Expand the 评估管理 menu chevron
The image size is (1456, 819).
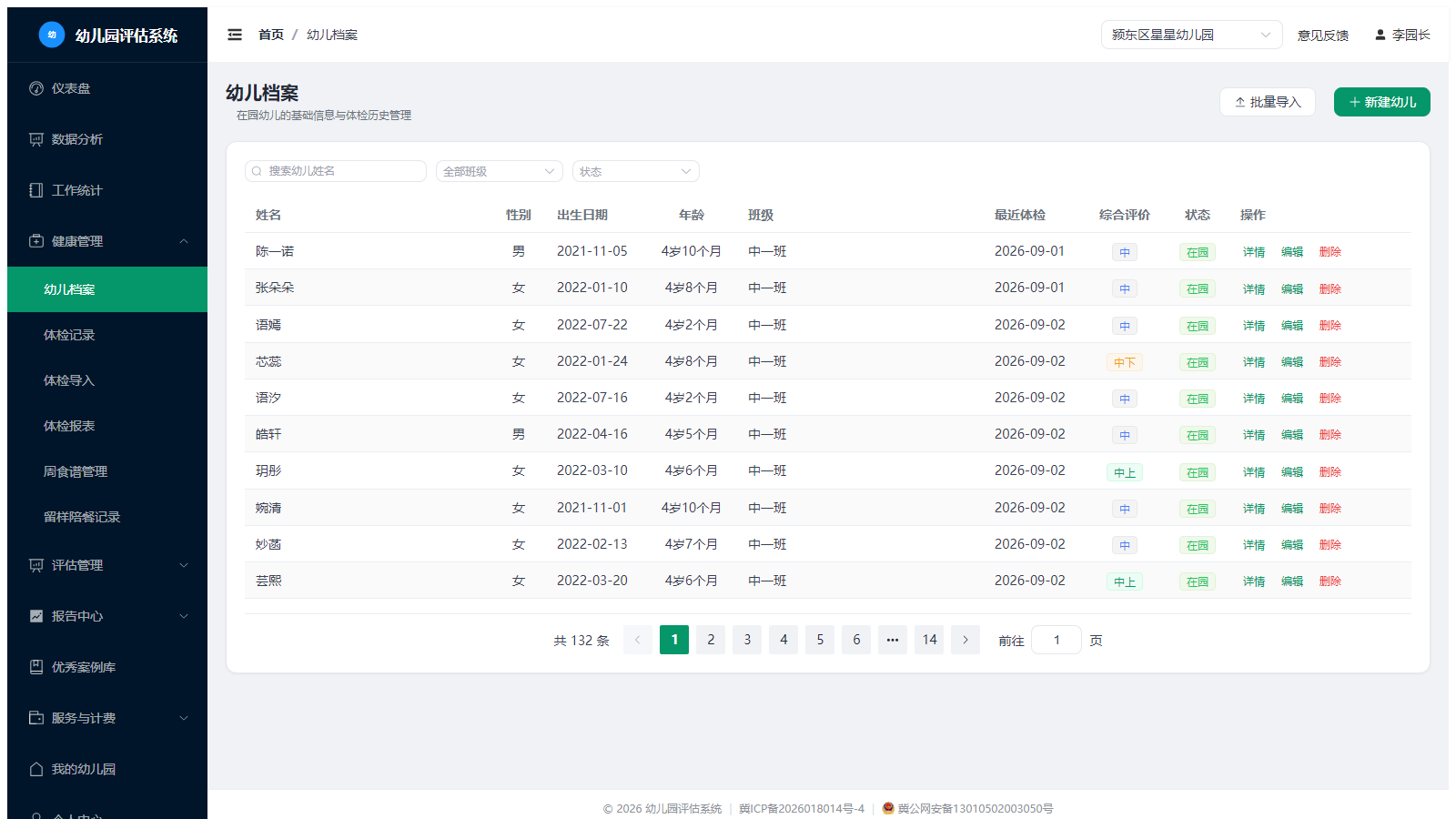(184, 565)
